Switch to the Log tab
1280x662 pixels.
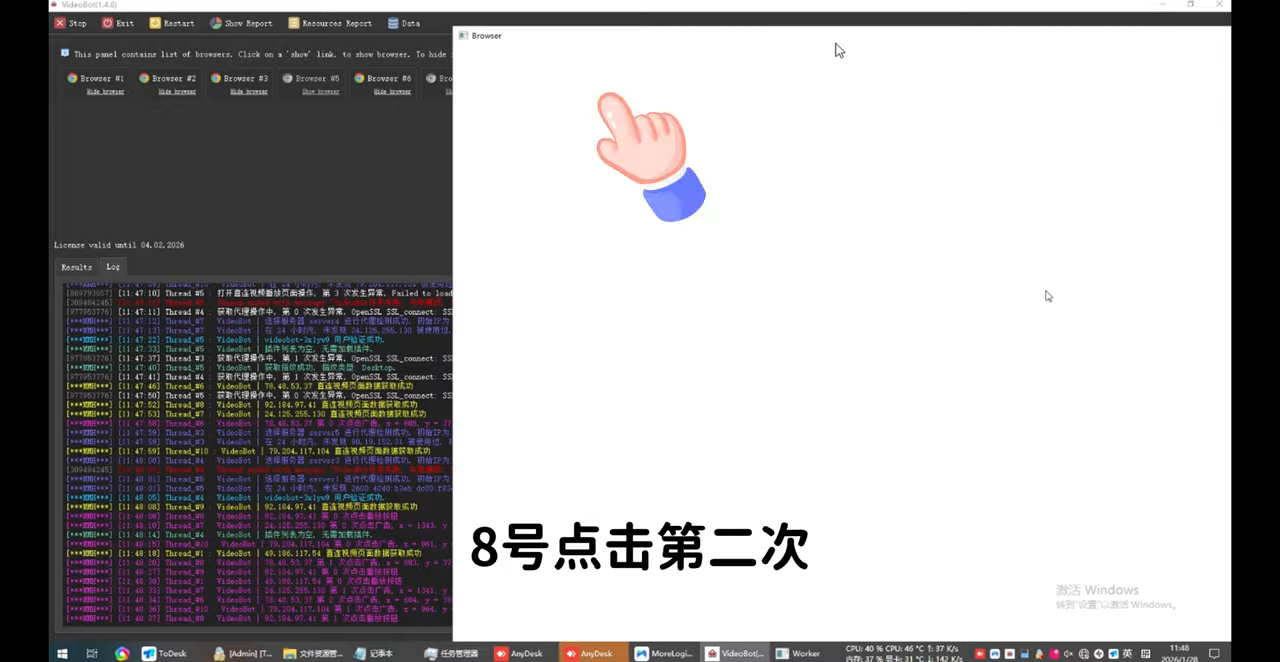coord(113,267)
